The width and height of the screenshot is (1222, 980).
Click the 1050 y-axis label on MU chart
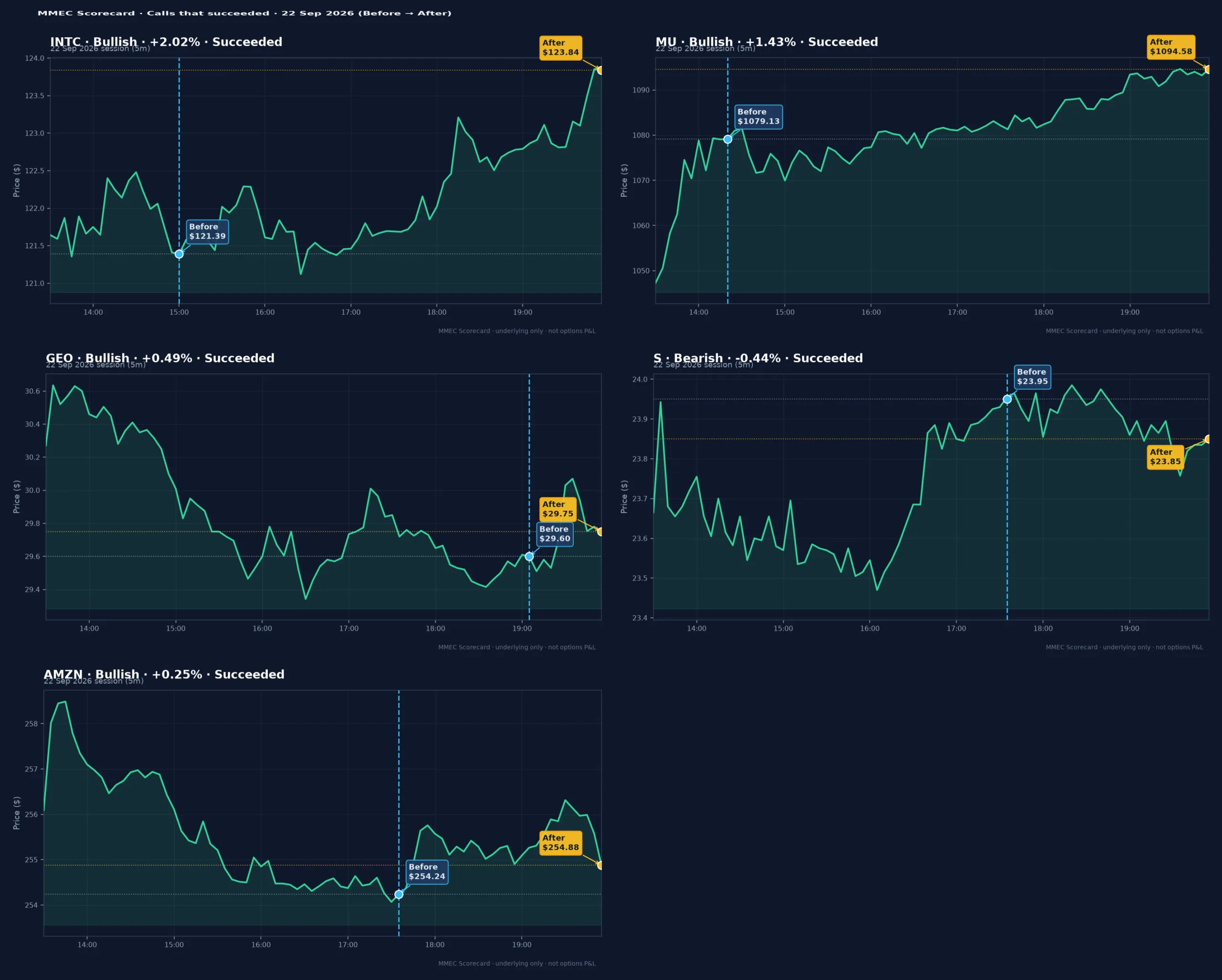coord(641,271)
